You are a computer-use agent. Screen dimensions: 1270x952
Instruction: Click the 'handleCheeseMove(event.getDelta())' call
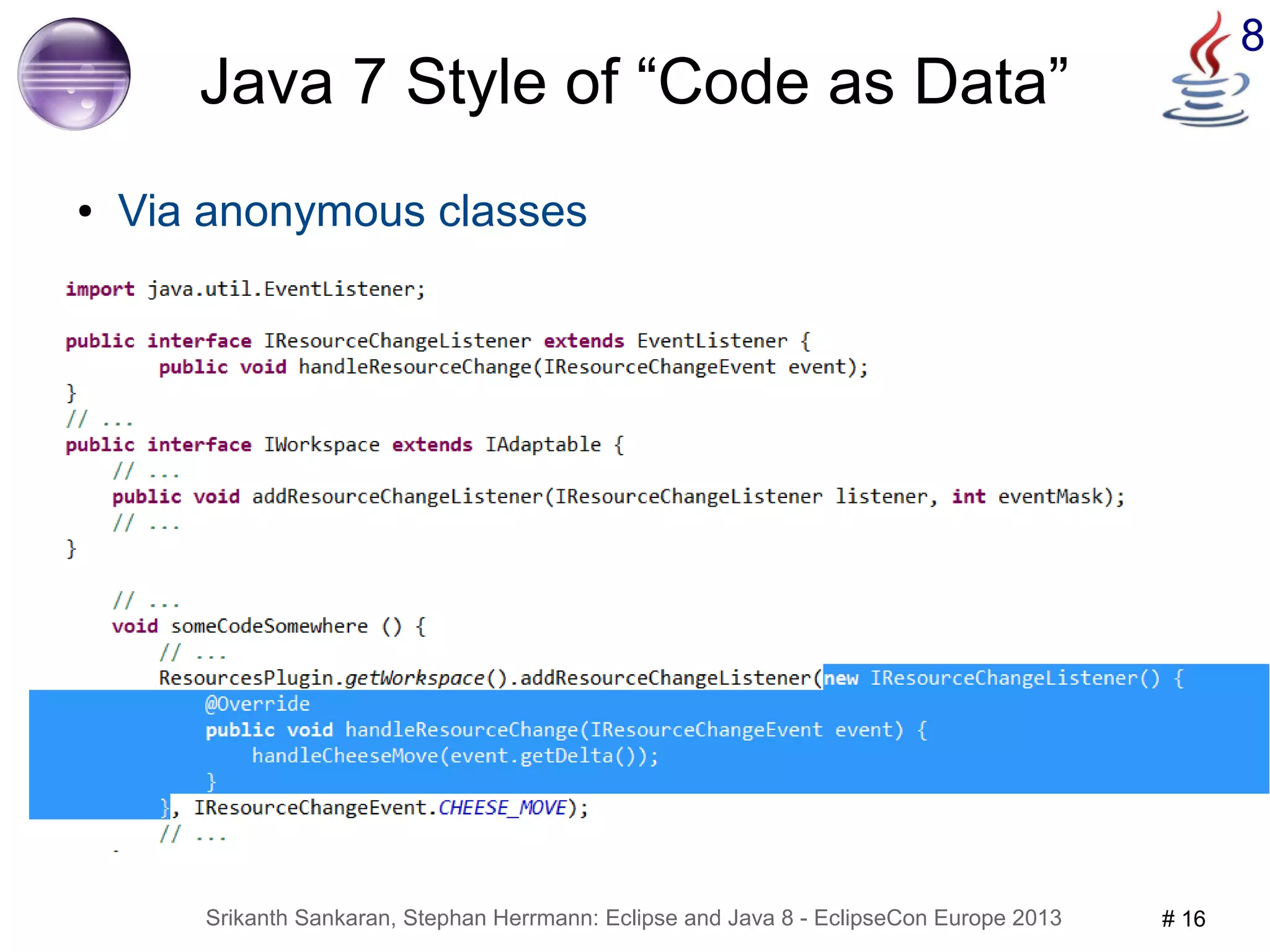click(x=455, y=756)
